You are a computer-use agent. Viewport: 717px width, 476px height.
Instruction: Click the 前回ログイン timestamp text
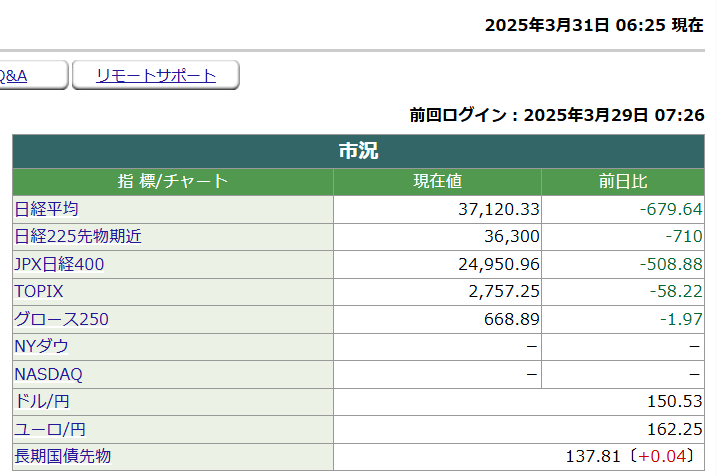point(557,115)
